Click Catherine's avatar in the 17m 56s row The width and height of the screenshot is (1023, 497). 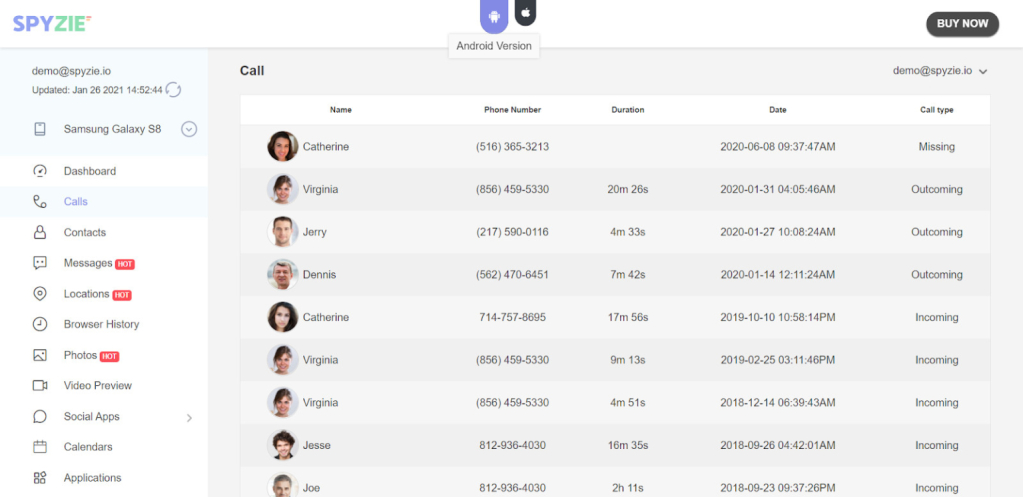coord(282,317)
